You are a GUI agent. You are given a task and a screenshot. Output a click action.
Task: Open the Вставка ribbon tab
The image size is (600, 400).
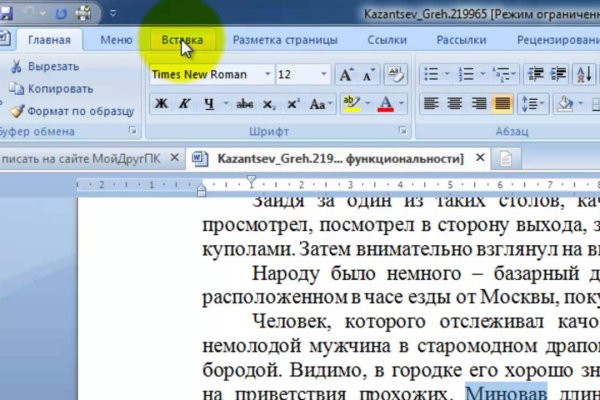click(x=182, y=40)
